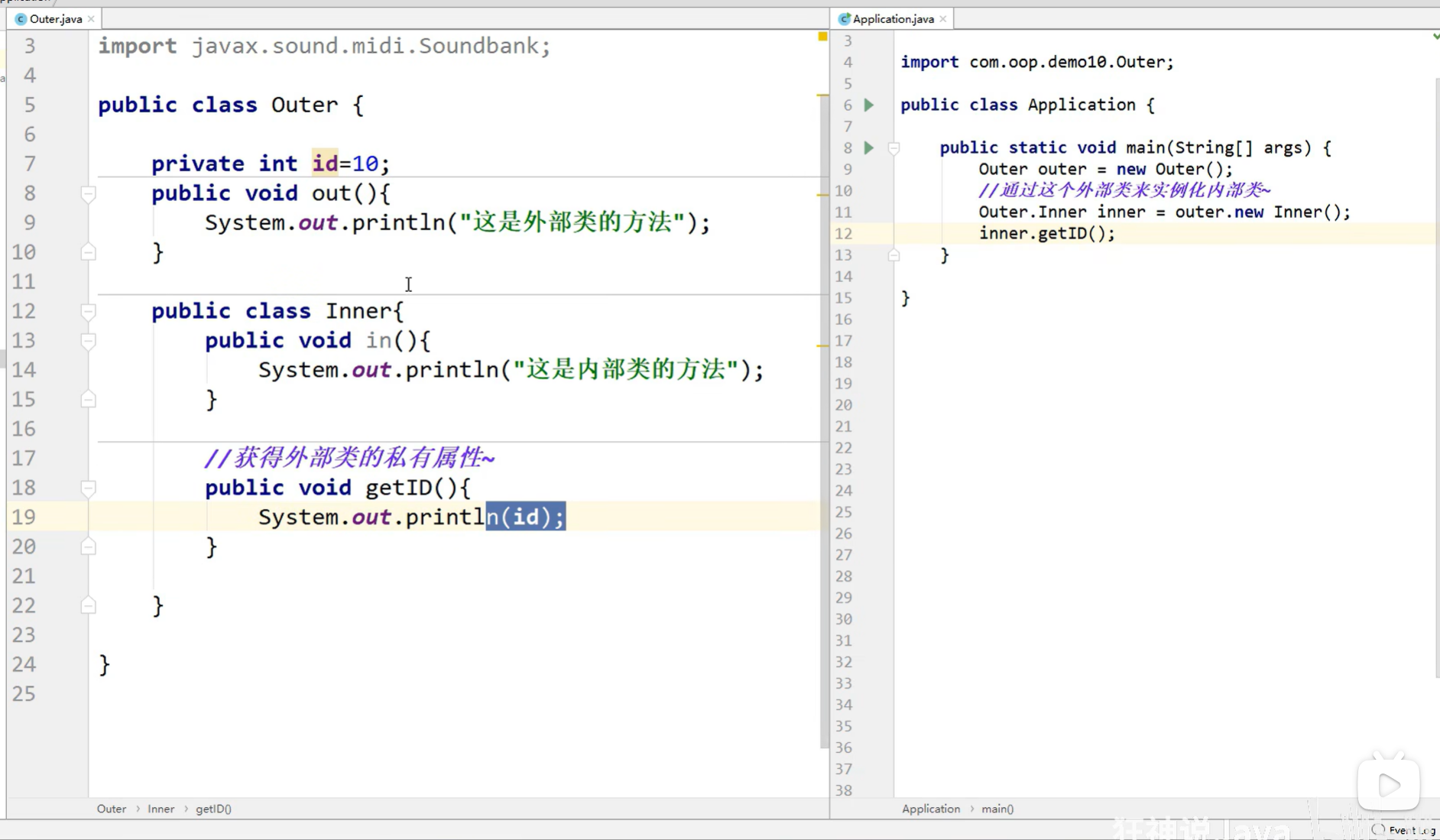The width and height of the screenshot is (1440, 840).
Task: Click the string "这是外部类的方法"
Action: 572,222
